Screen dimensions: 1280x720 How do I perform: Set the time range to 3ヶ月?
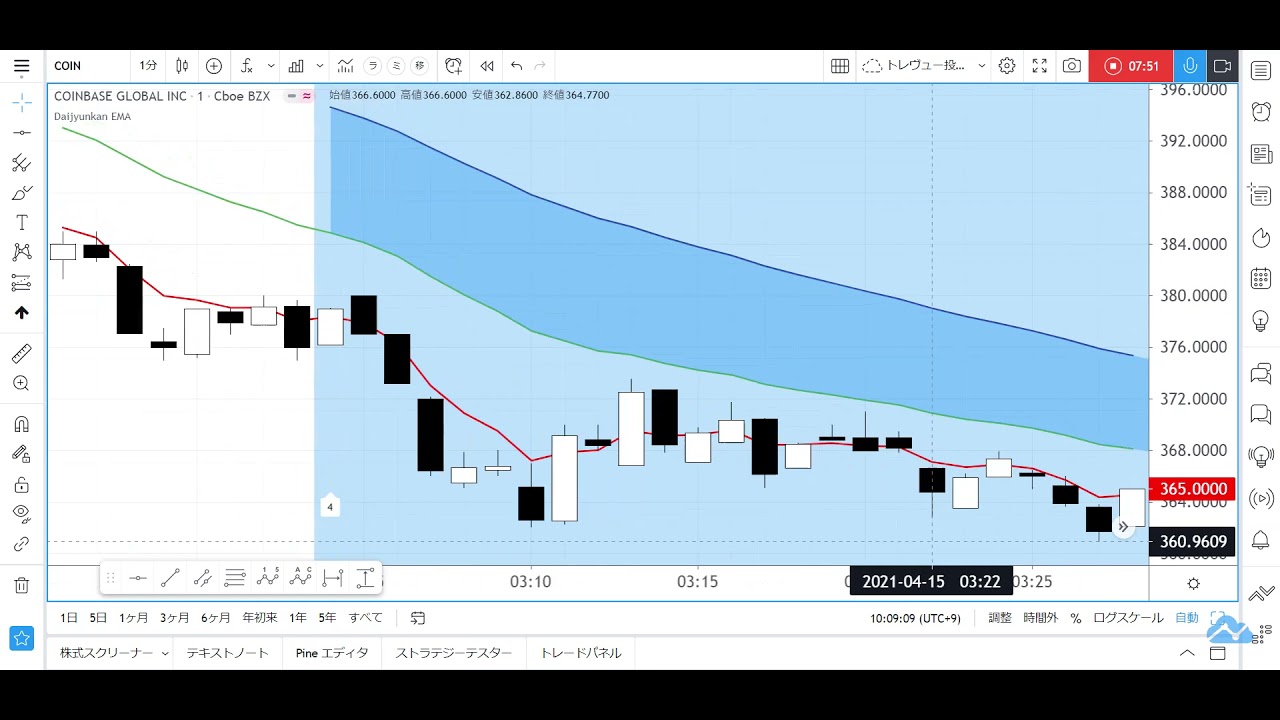coord(174,618)
